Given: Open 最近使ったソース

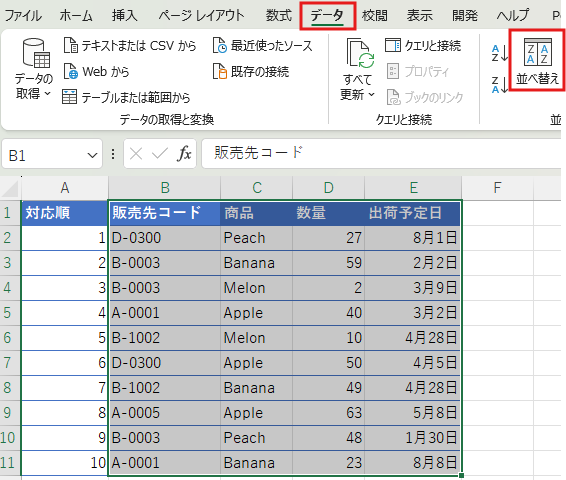Looking at the screenshot, I should (262, 46).
